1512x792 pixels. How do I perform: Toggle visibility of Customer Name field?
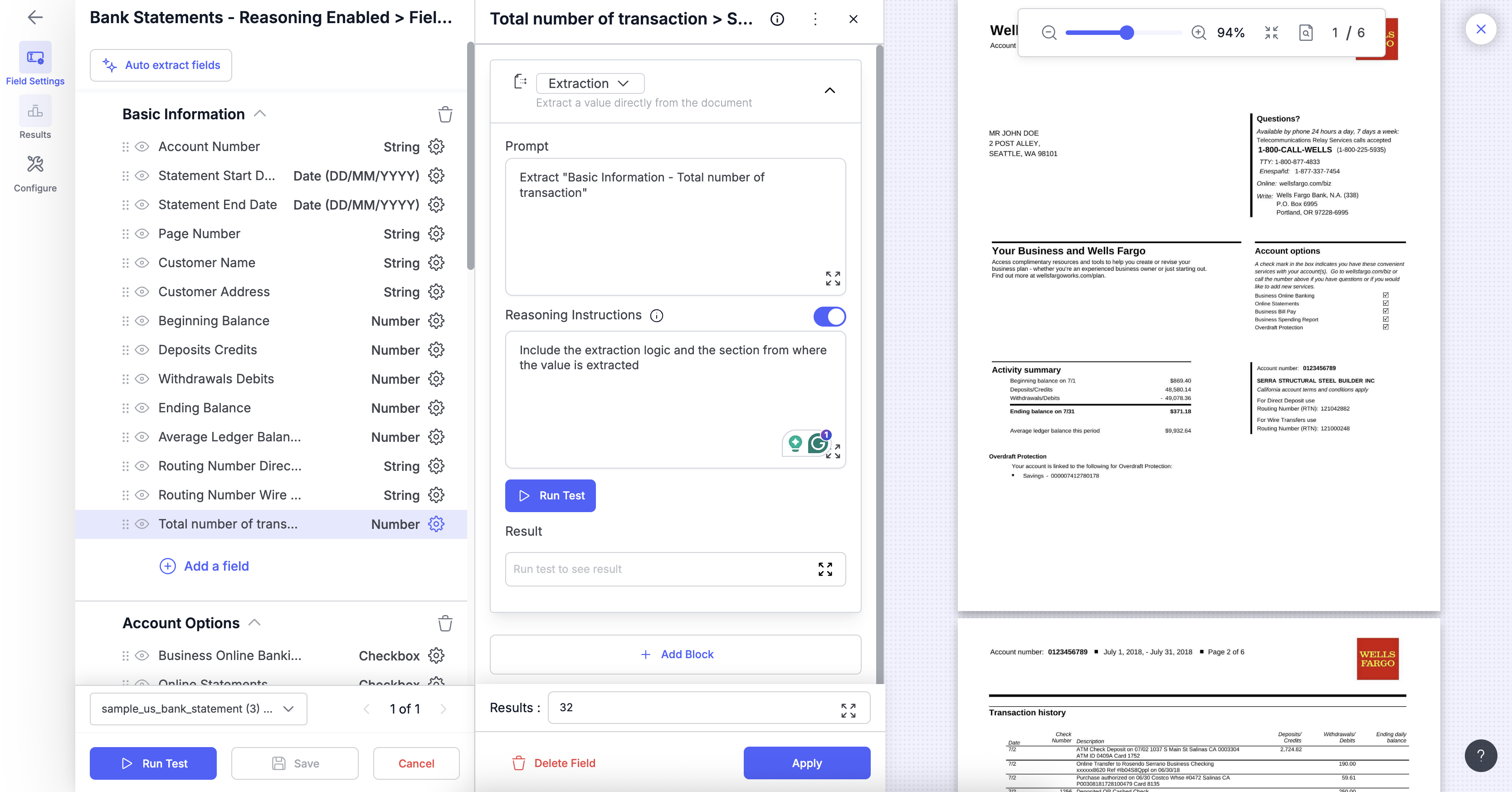(142, 263)
